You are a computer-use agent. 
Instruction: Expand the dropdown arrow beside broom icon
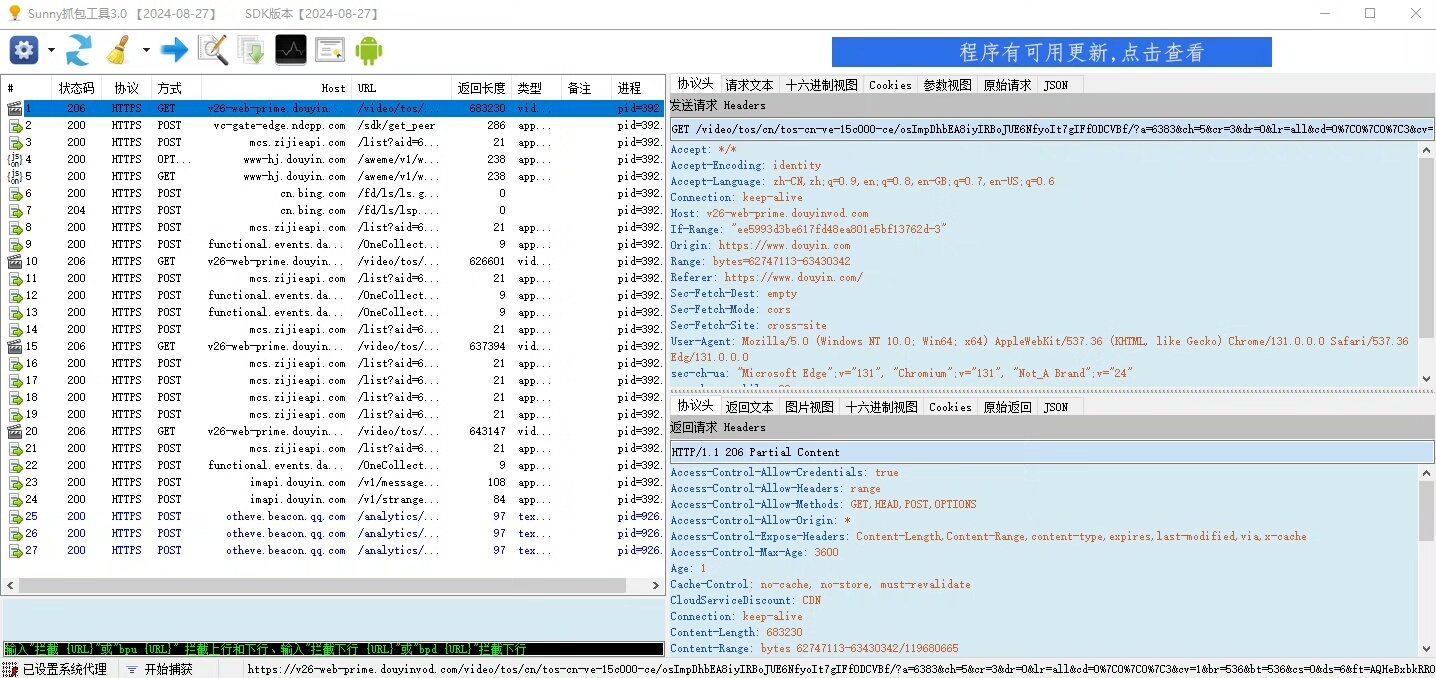tap(146, 50)
